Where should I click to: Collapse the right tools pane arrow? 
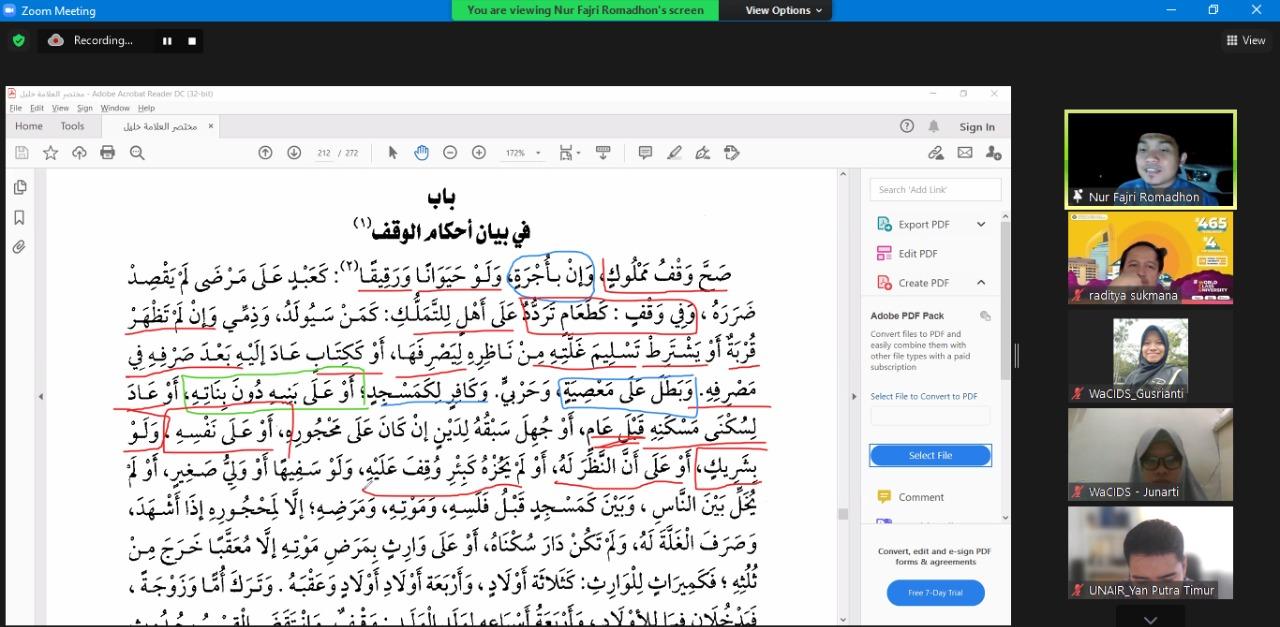(853, 396)
